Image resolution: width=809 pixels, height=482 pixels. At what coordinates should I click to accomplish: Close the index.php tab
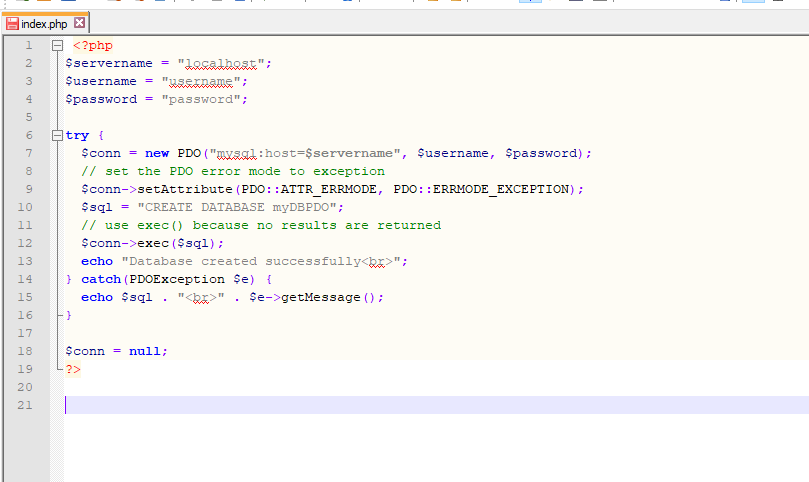(x=80, y=23)
